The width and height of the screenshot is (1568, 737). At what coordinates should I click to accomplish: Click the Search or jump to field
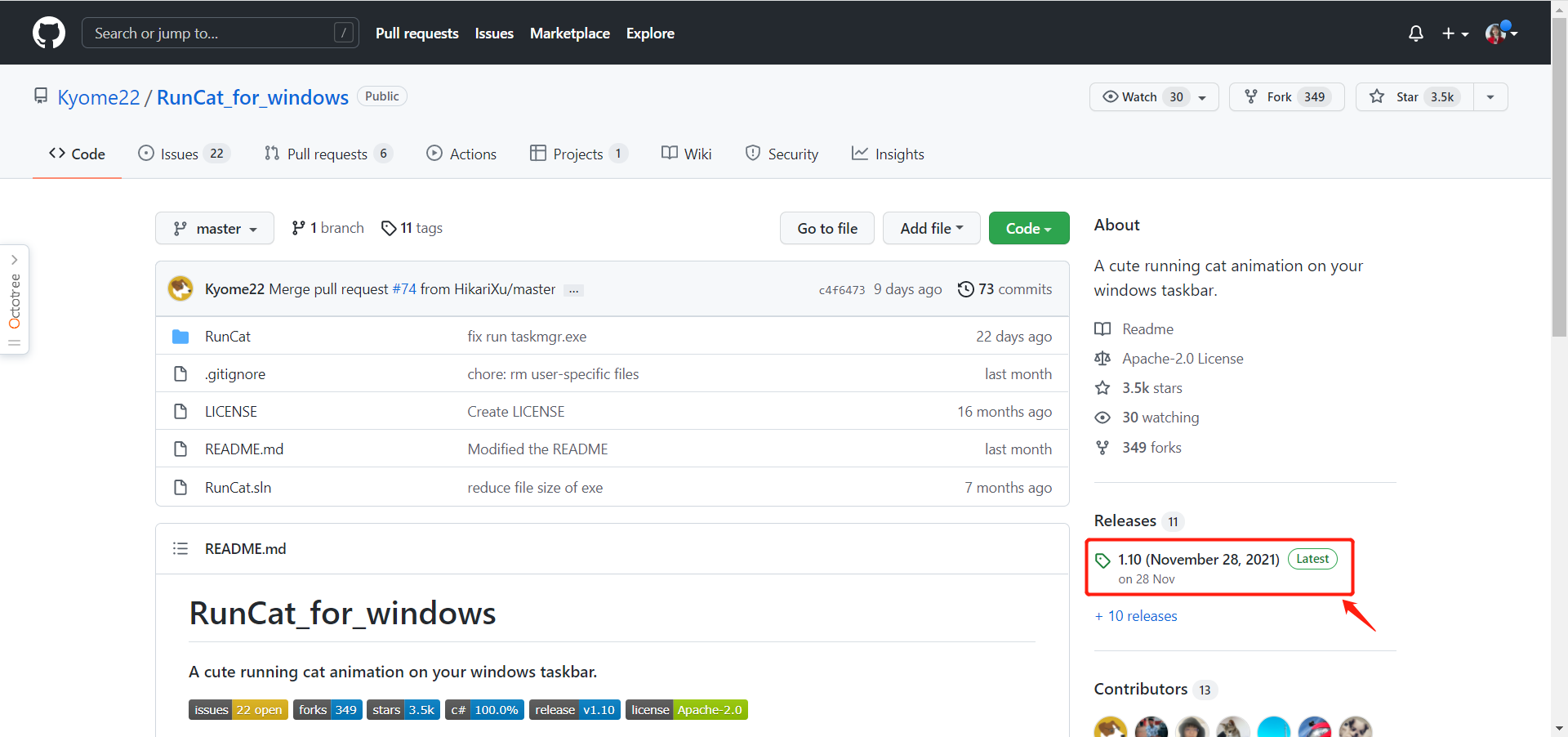click(220, 33)
